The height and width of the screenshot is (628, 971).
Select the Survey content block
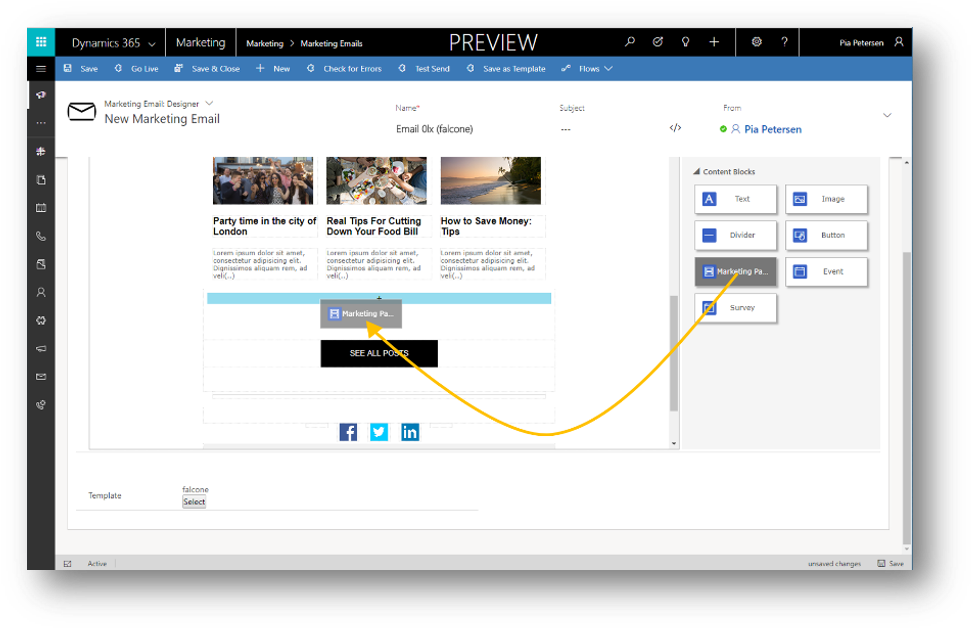735,308
